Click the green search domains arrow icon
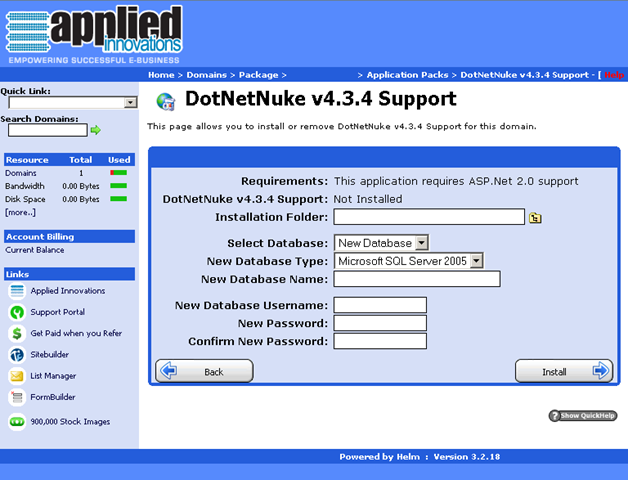The width and height of the screenshot is (628, 480). [96, 130]
